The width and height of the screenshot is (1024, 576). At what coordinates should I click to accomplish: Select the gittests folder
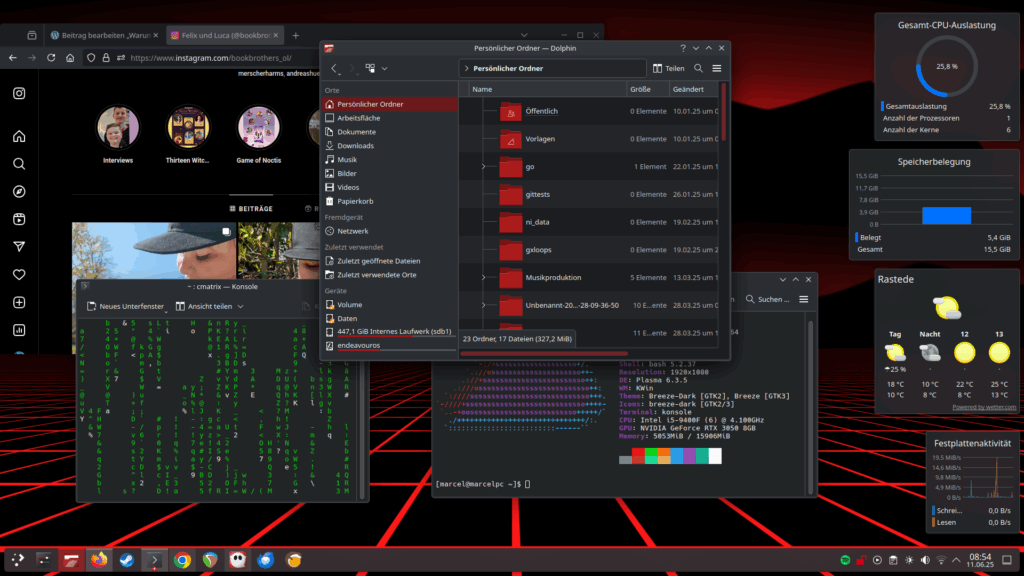pyautogui.click(x=537, y=195)
